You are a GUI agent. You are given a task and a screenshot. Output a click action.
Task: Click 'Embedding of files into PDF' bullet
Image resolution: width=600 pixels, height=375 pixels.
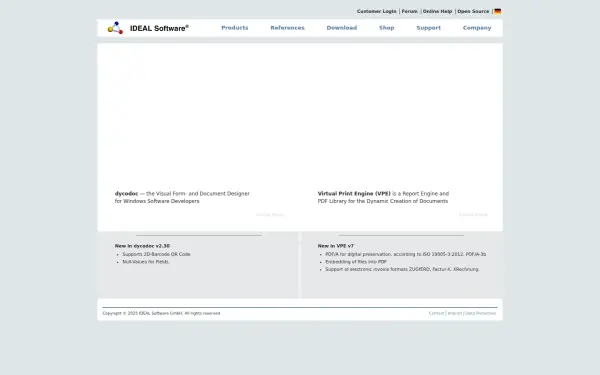tap(356, 262)
